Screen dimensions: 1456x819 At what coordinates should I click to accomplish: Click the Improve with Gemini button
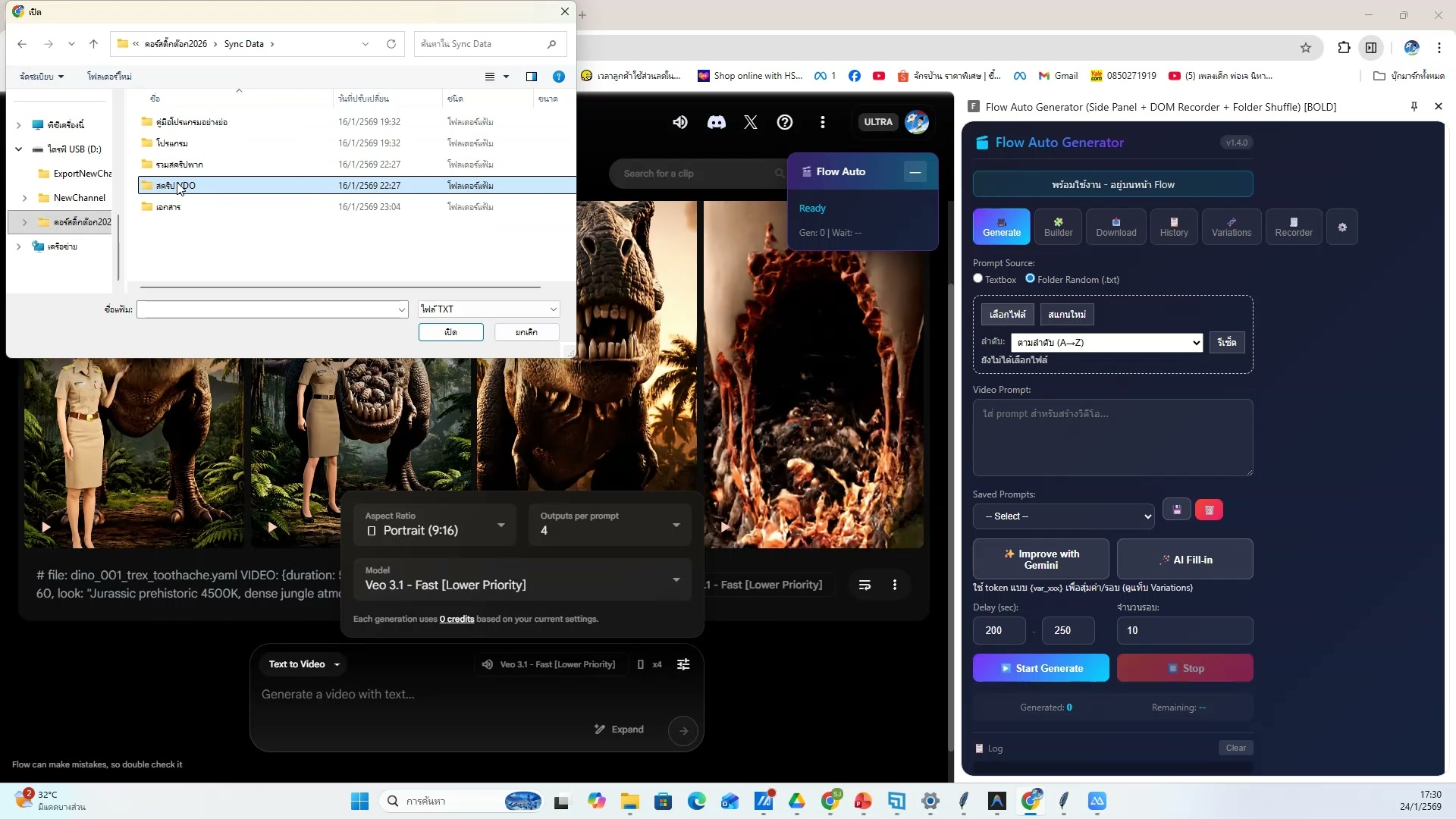(1040, 560)
